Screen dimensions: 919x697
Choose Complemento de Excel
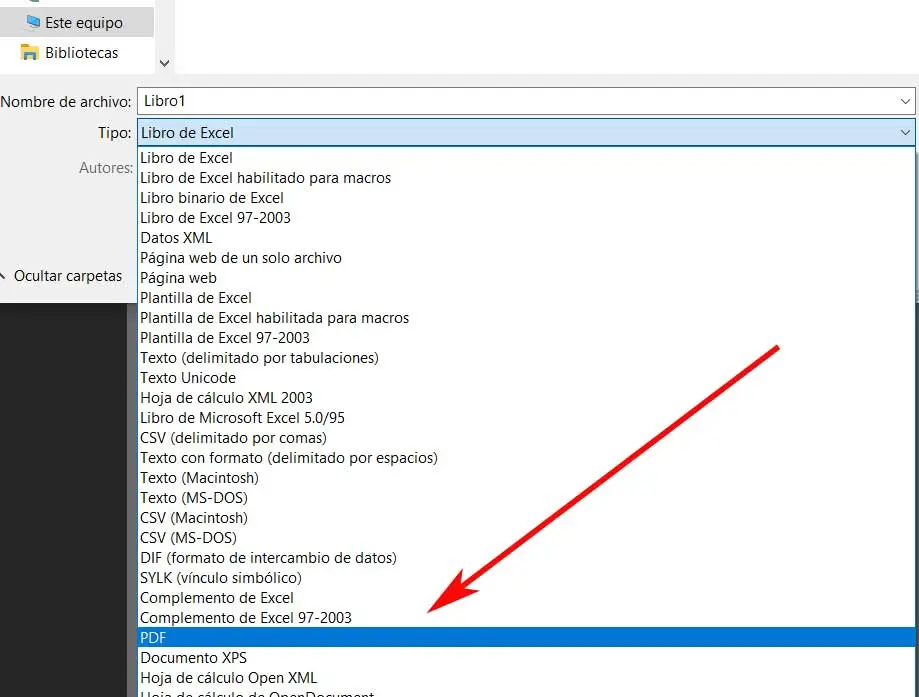click(526, 598)
